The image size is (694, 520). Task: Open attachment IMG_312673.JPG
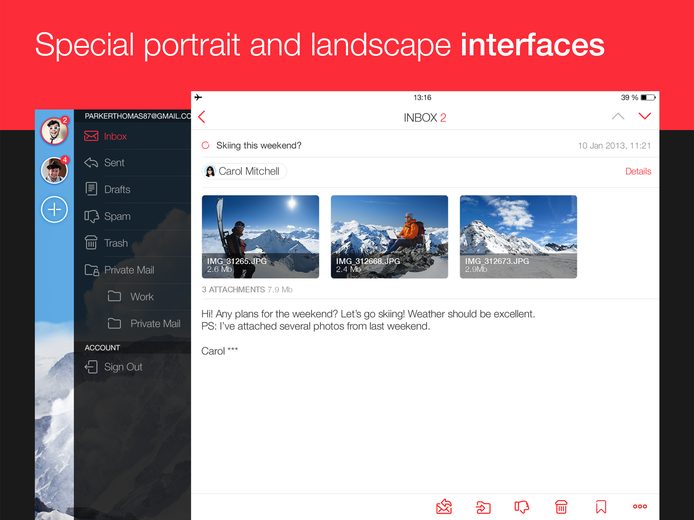click(x=518, y=237)
